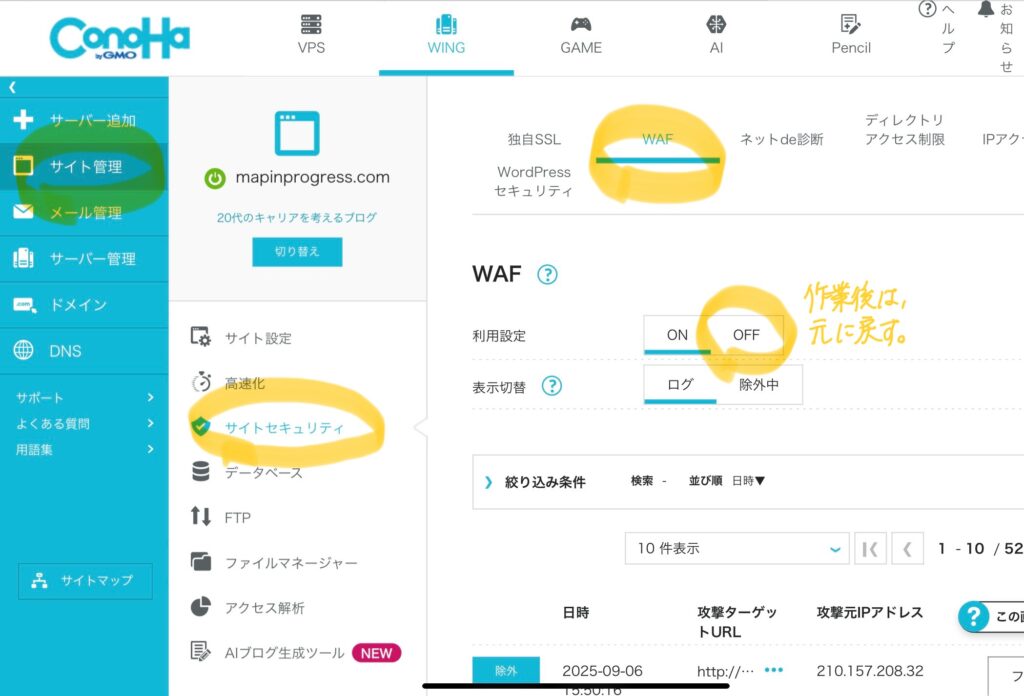This screenshot has height=696, width=1024.
Task: Click the 除外 button for the 2025-09-06 entry
Action: pos(506,670)
